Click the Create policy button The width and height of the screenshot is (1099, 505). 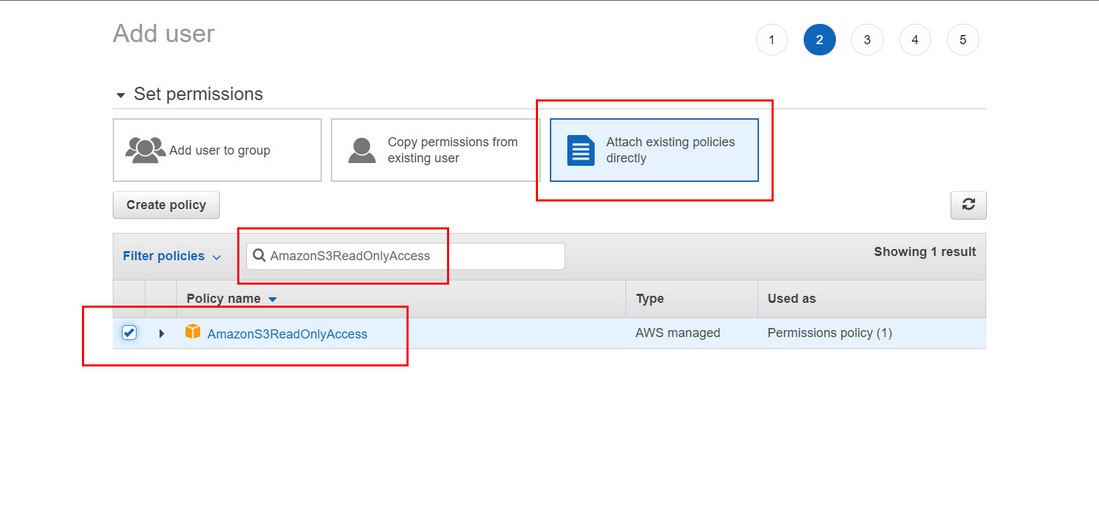(166, 205)
